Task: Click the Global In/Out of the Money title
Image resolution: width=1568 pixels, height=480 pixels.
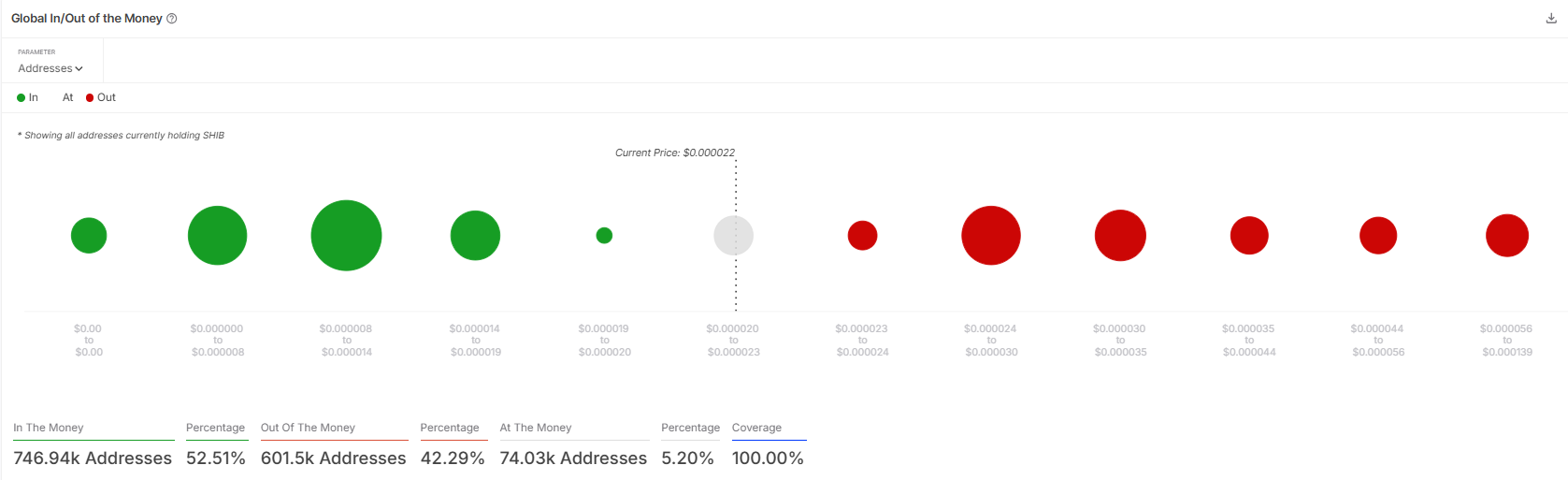Action: [87, 19]
